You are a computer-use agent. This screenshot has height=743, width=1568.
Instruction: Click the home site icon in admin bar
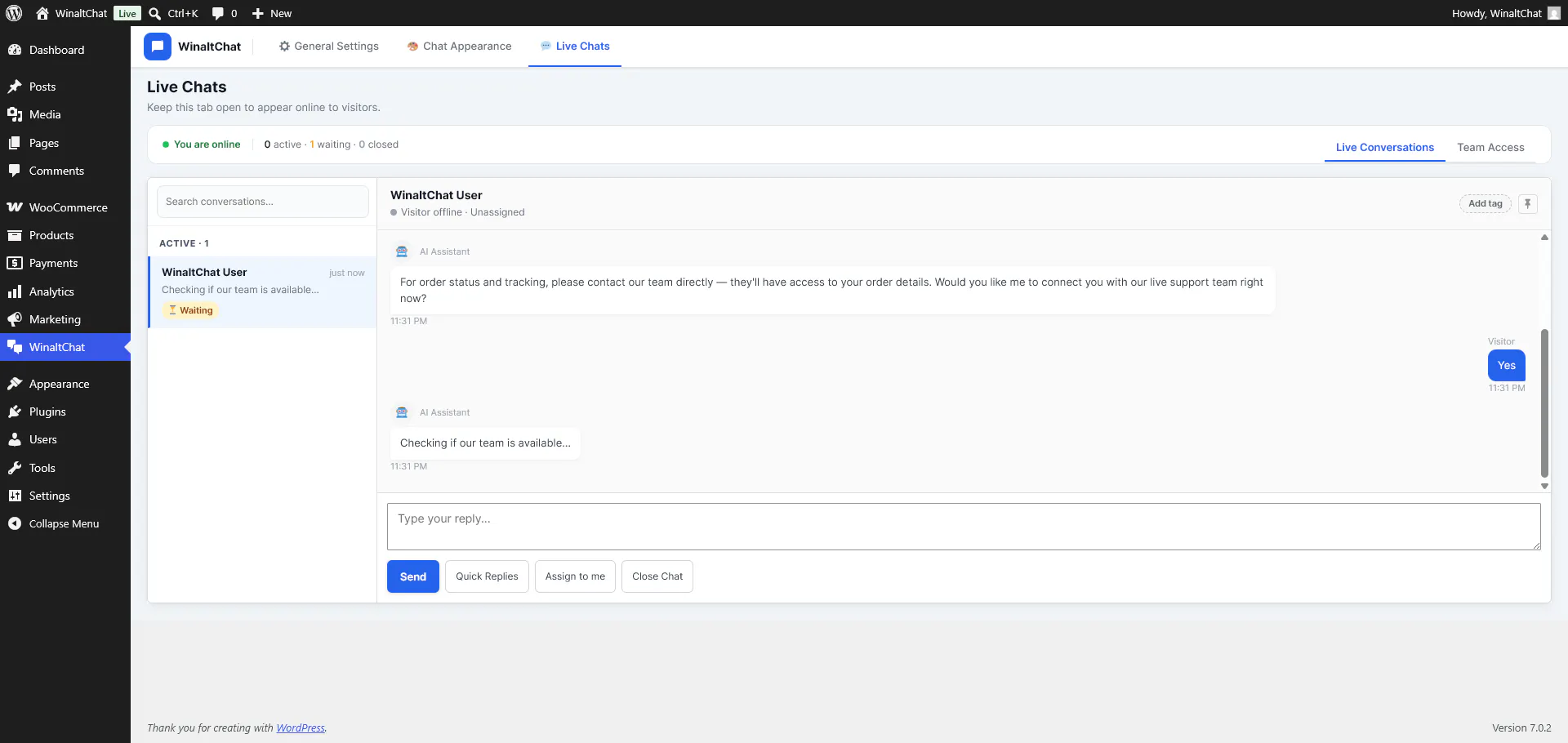click(42, 13)
